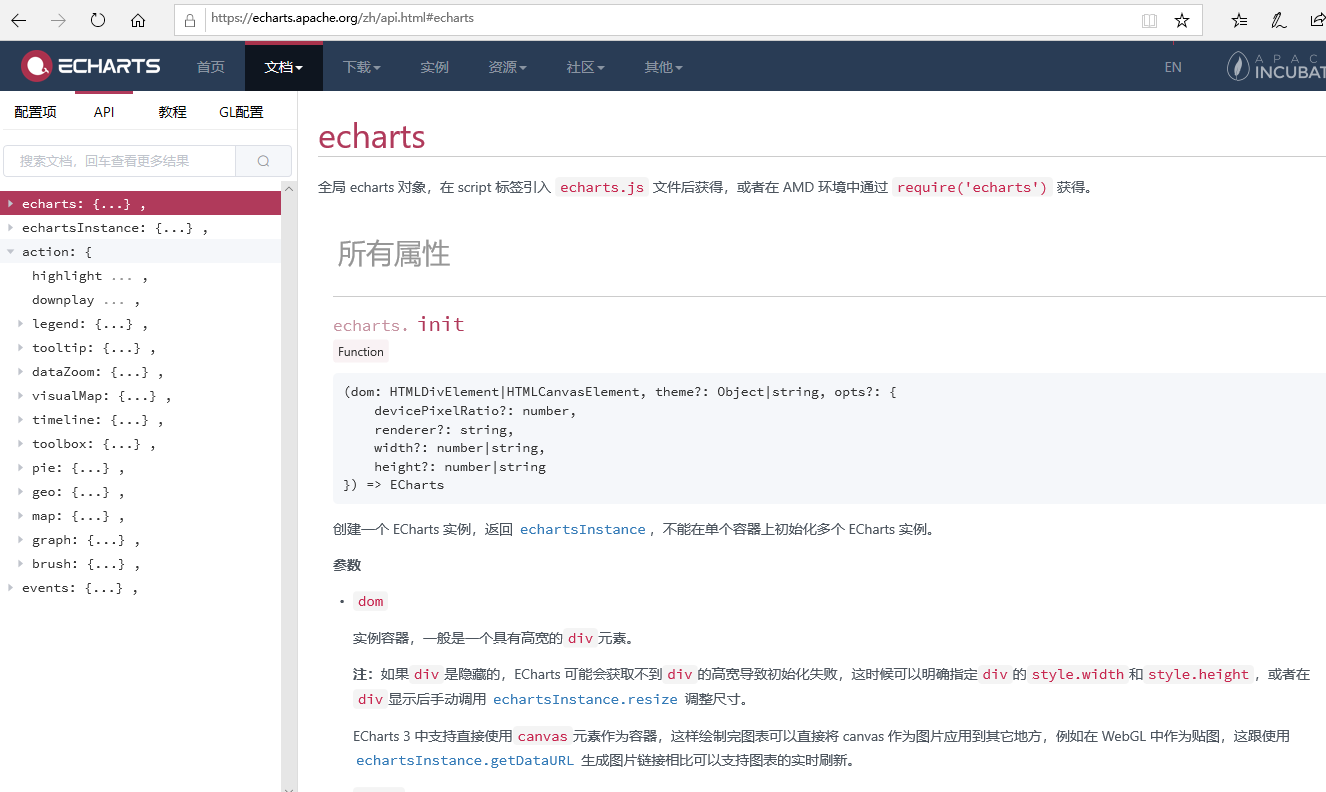This screenshot has width=1326, height=792.
Task: Open the share icon in browser toolbar
Action: [1317, 20]
